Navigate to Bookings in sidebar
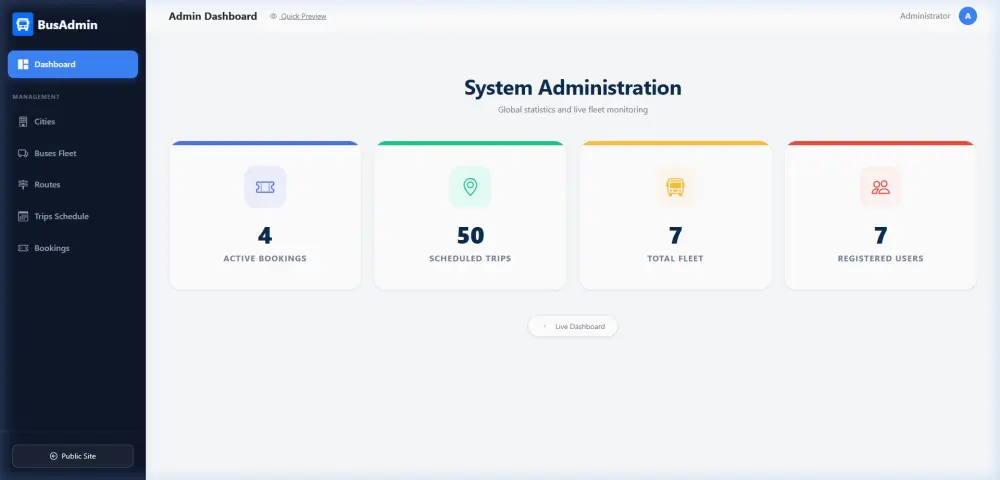 [x=73, y=248]
